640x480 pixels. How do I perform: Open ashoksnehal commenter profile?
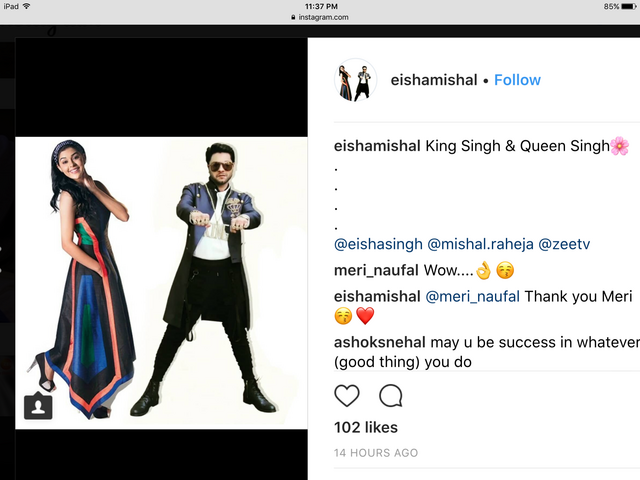point(380,342)
